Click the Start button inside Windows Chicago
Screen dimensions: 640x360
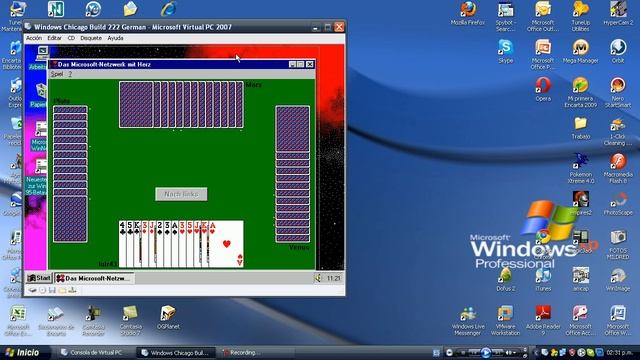coord(39,278)
